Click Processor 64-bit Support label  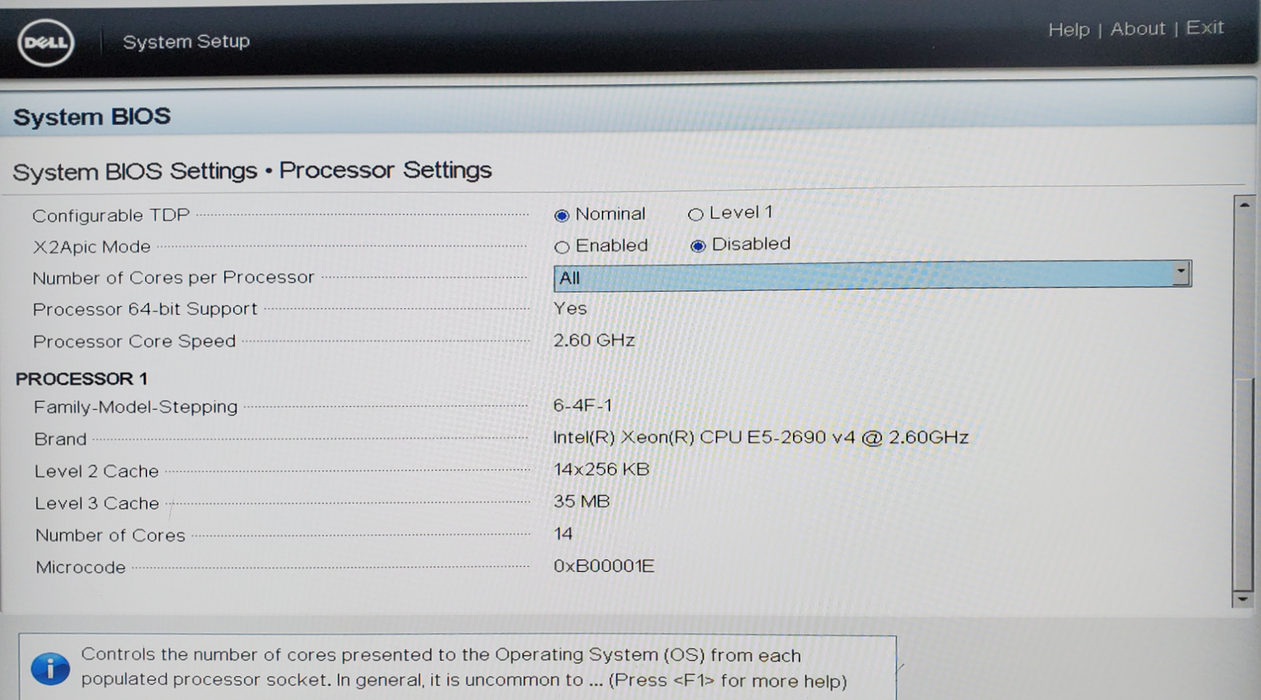145,310
